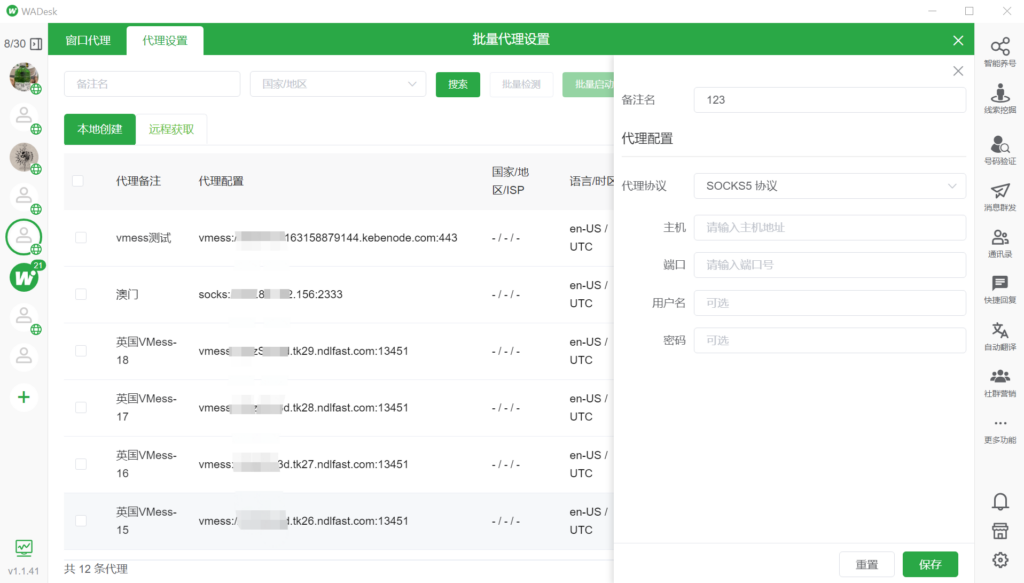This screenshot has width=1024, height=583.
Task: Open 号码验证 number verification tool
Action: click(x=999, y=148)
